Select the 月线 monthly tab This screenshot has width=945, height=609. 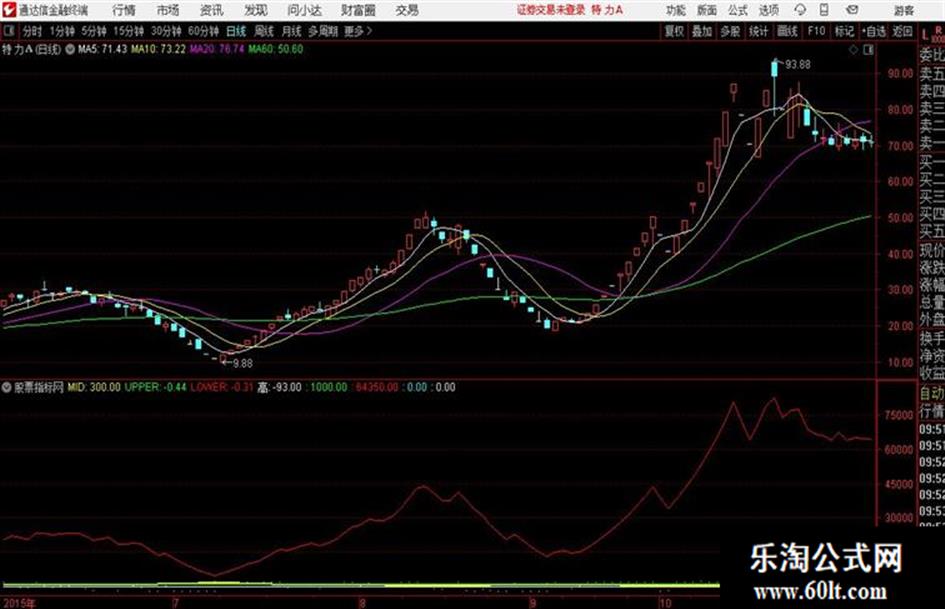coord(292,31)
